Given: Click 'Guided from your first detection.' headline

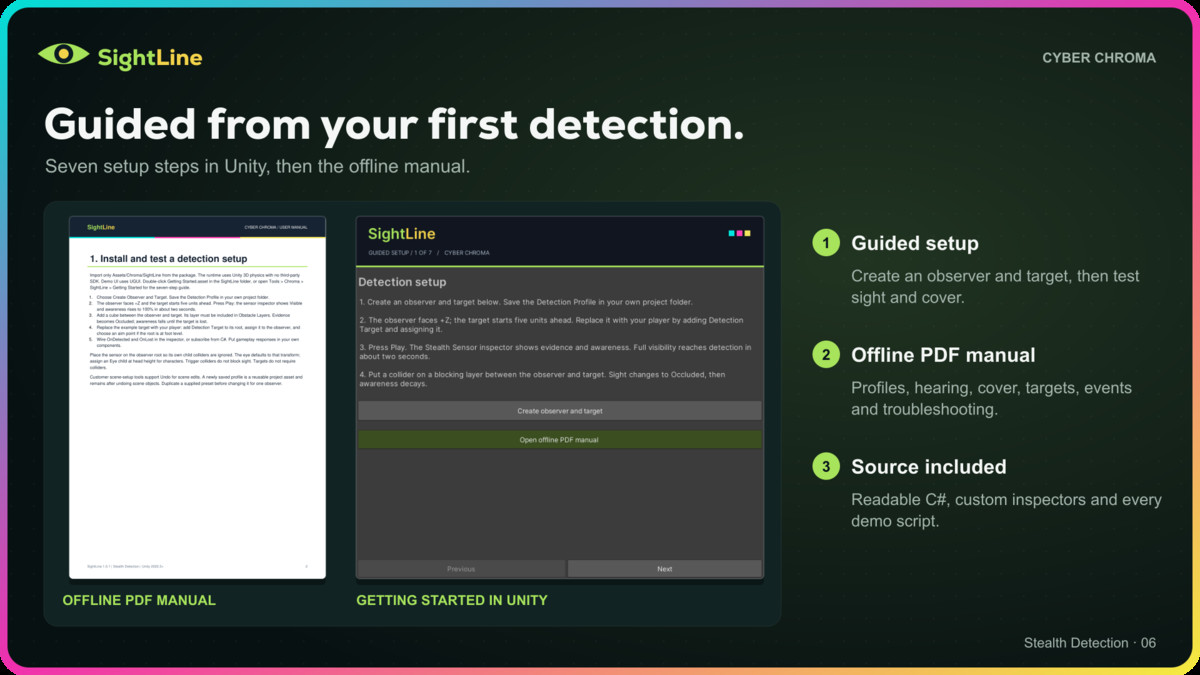Looking at the screenshot, I should [x=394, y=124].
